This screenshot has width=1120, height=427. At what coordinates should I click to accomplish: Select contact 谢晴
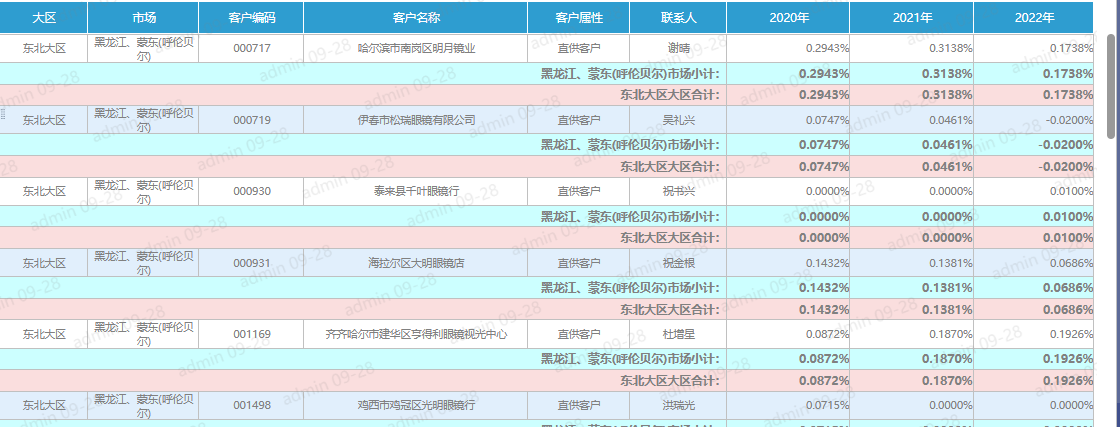point(678,49)
